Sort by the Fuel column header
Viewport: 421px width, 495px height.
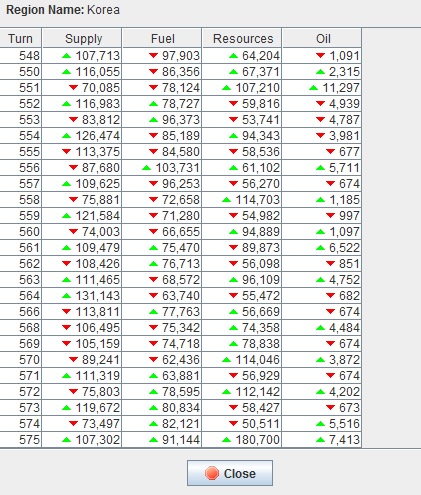pos(162,38)
